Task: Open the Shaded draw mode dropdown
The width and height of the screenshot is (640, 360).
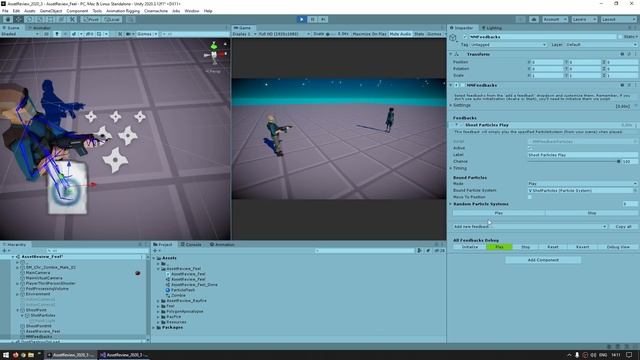Action: click(x=20, y=34)
